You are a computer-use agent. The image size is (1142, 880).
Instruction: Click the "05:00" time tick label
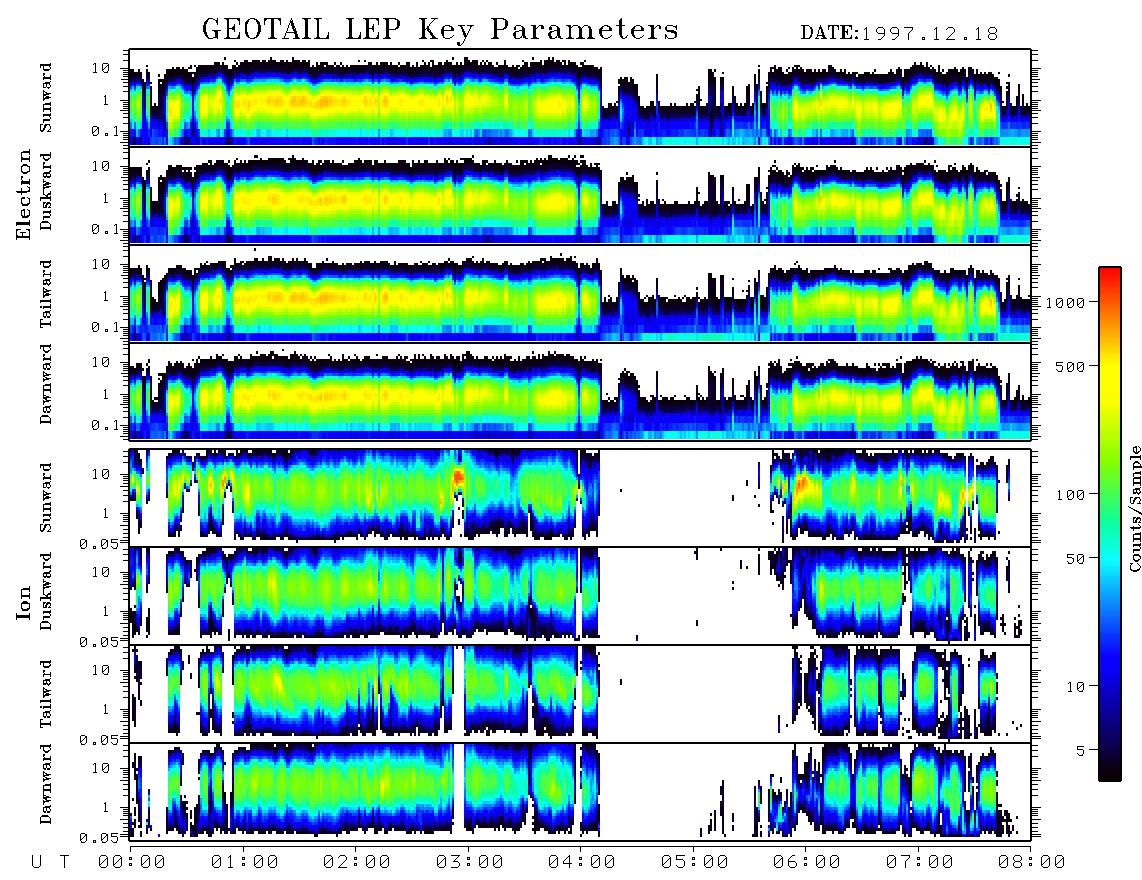[694, 862]
